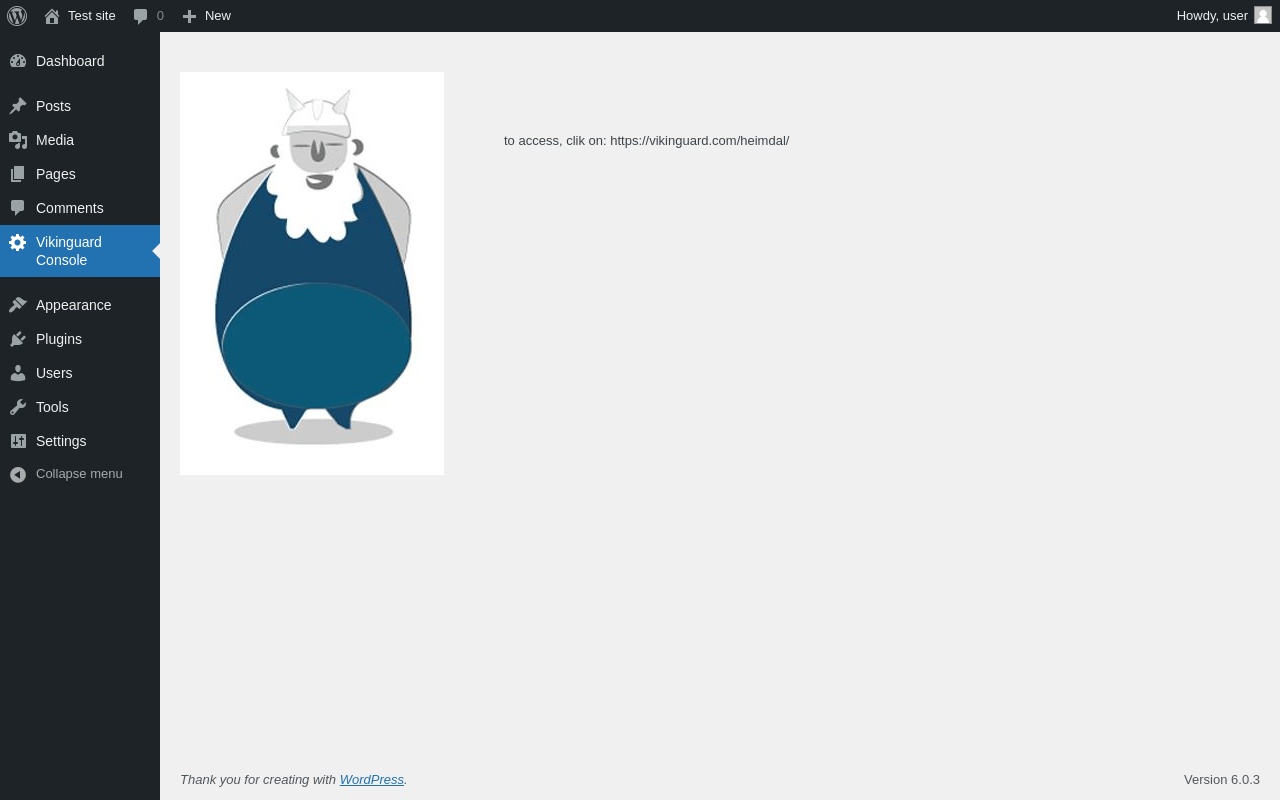Select Comments label in the sidebar
Image resolution: width=1280 pixels, height=800 pixels.
(x=70, y=208)
